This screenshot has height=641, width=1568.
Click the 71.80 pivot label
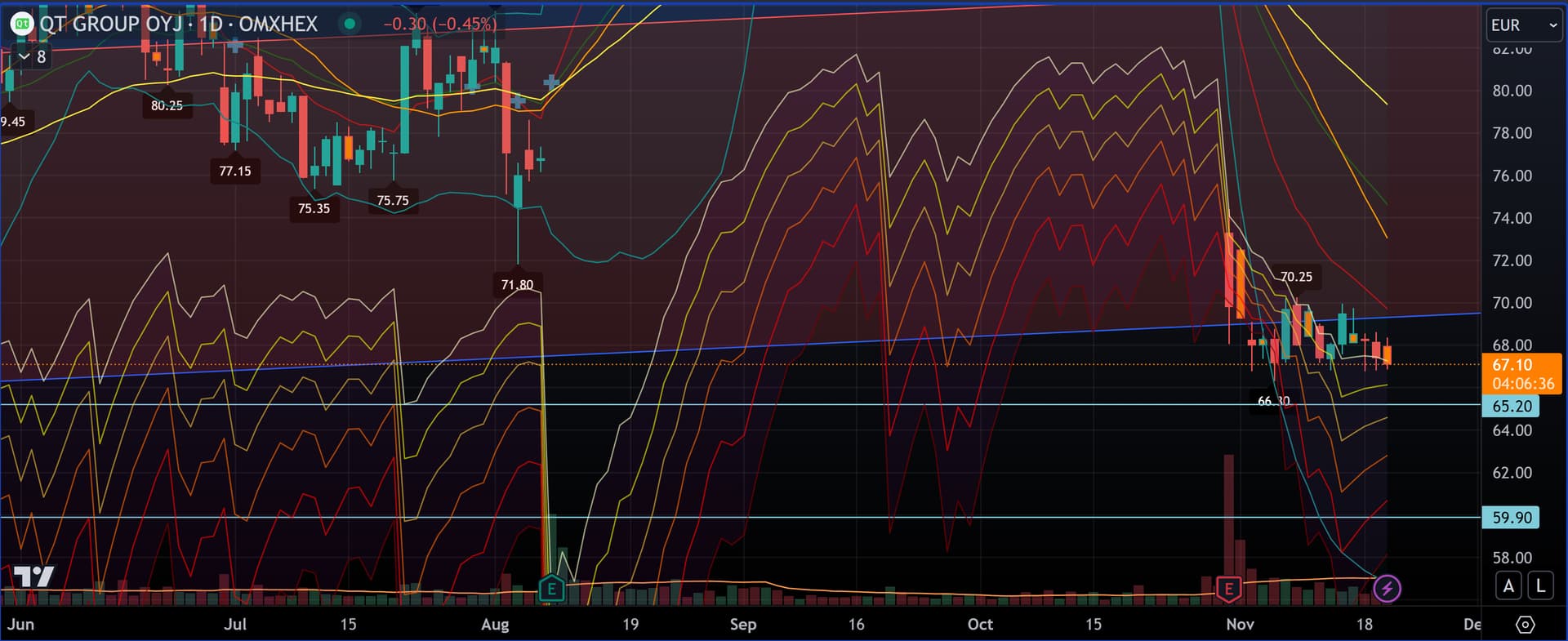517,284
